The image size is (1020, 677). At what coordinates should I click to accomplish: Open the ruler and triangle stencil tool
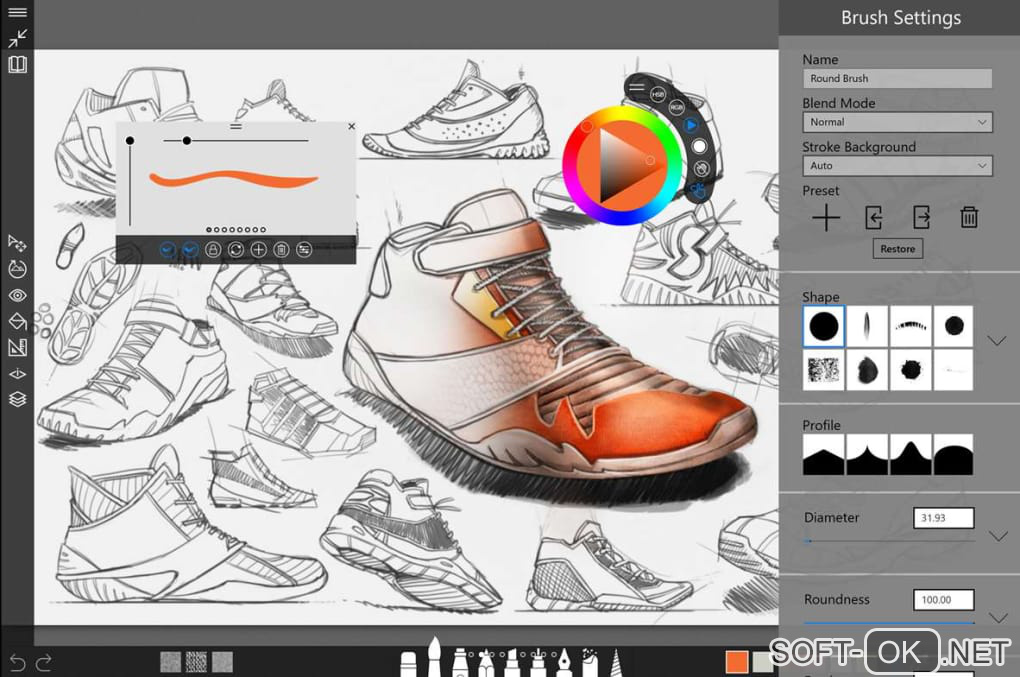tap(18, 347)
